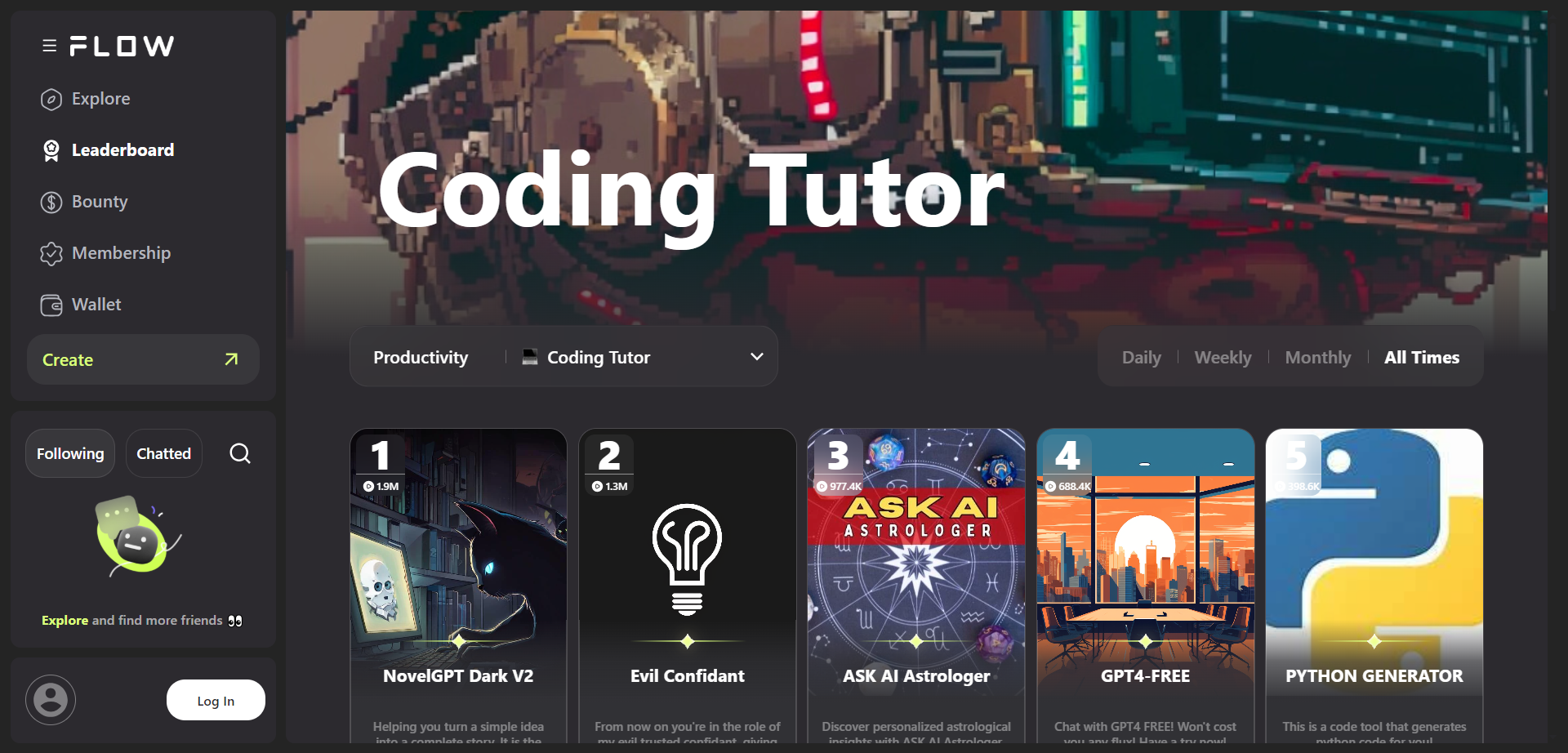The height and width of the screenshot is (753, 1568).
Task: Click the Coding Tutor laptop icon
Action: pos(530,357)
